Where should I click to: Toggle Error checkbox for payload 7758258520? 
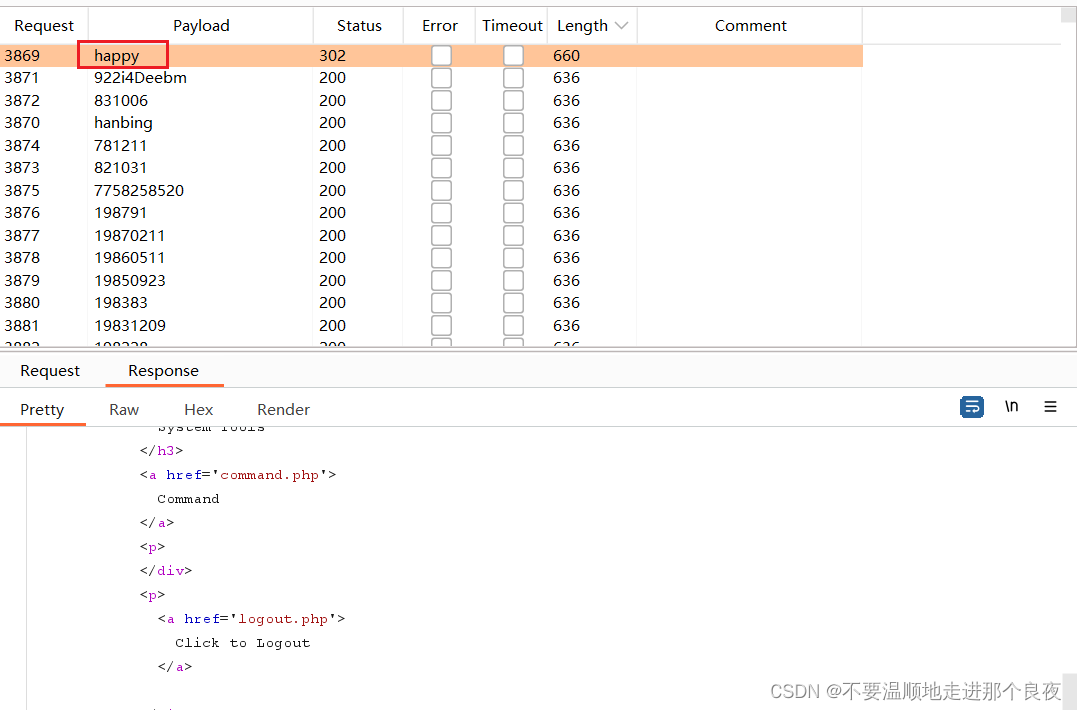(441, 191)
